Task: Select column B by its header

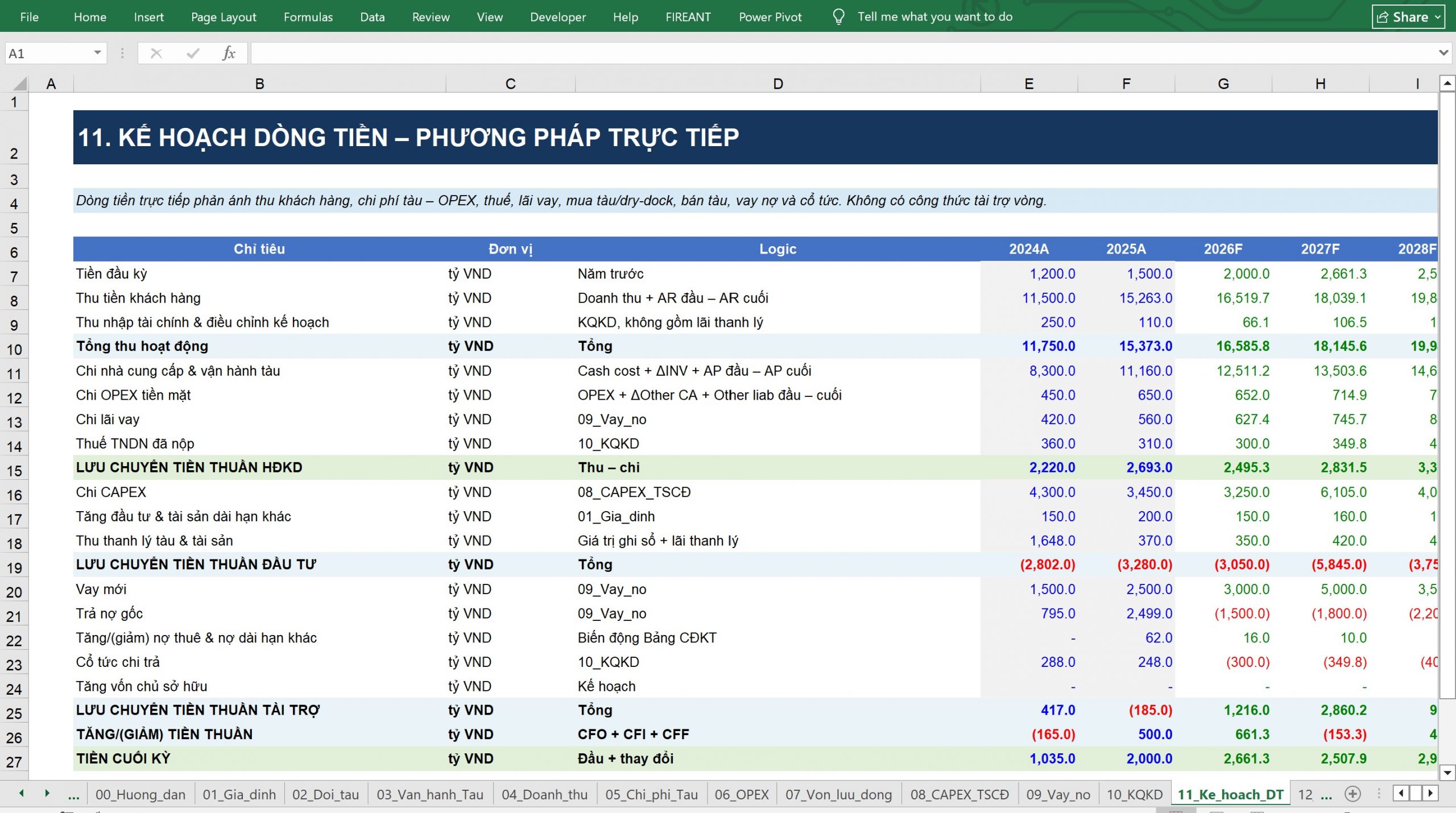Action: click(259, 84)
